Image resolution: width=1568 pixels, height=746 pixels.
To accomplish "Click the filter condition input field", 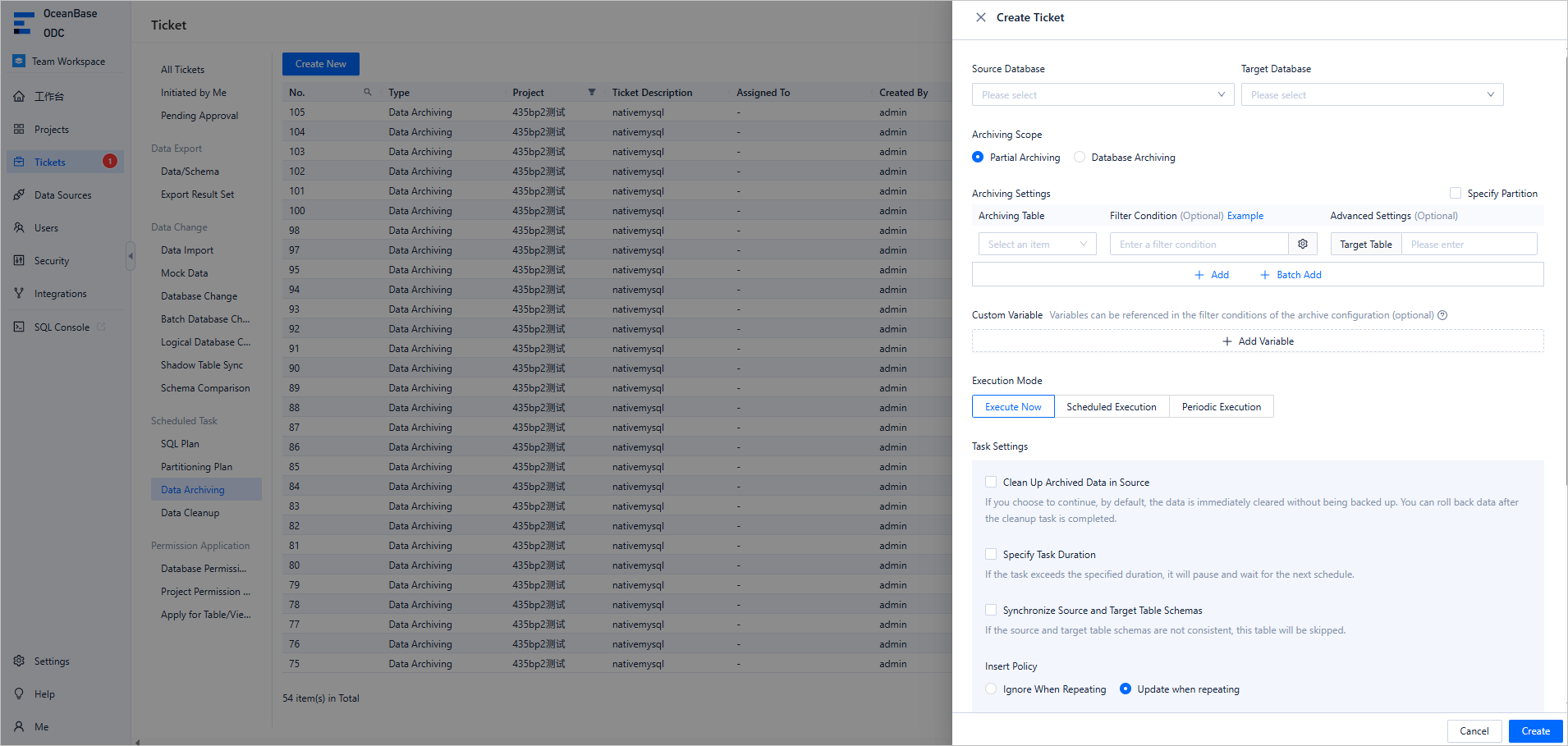I will pos(1199,244).
